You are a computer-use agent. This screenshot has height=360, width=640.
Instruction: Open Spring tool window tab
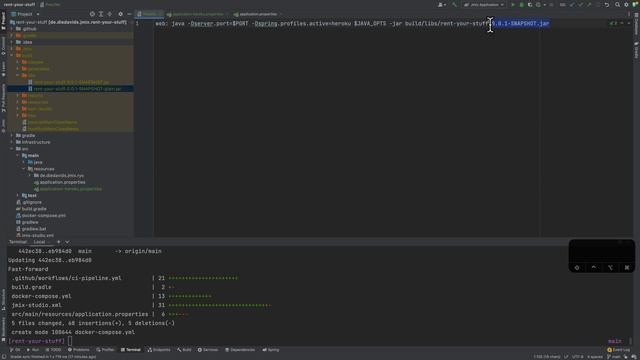[271, 350]
